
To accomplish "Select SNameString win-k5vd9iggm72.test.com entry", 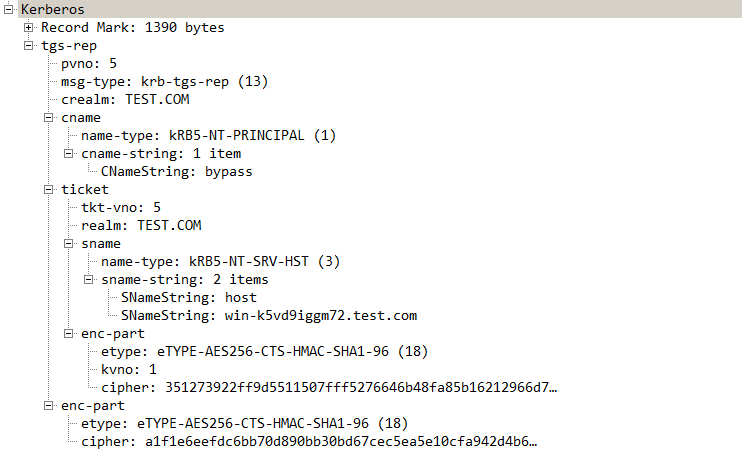I will click(x=269, y=316).
